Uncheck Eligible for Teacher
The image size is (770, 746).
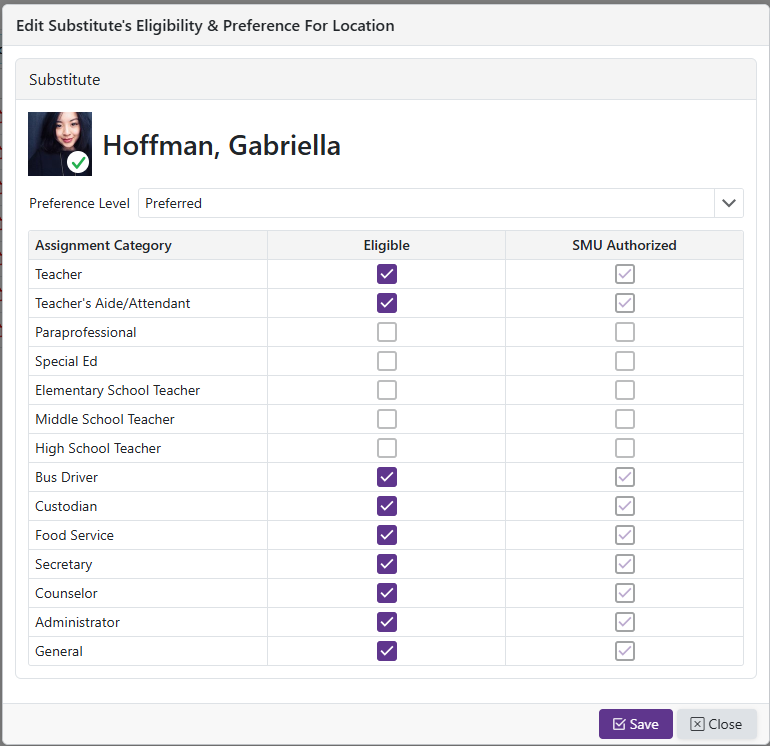tap(387, 274)
